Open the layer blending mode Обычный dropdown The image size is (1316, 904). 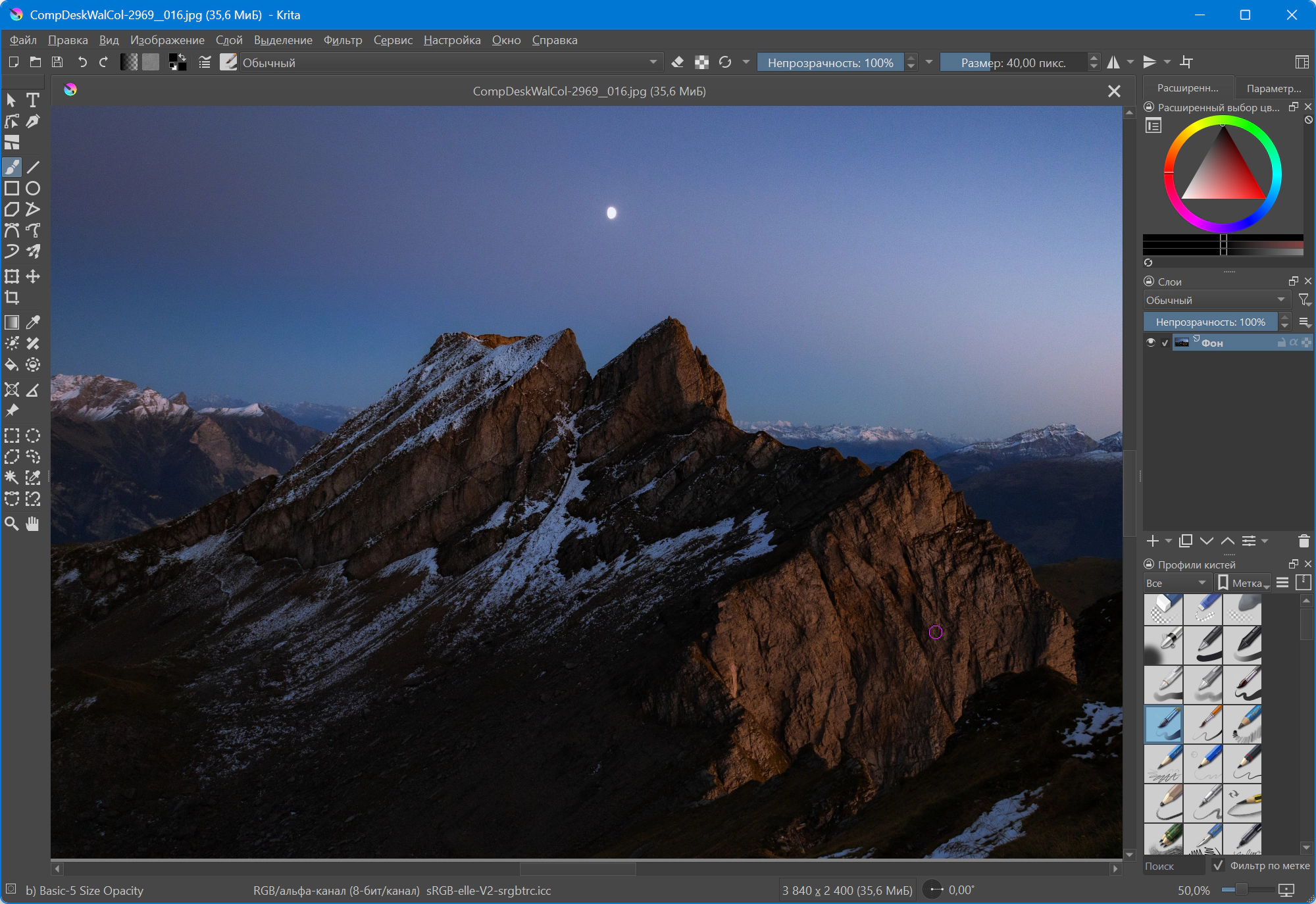coord(1216,300)
